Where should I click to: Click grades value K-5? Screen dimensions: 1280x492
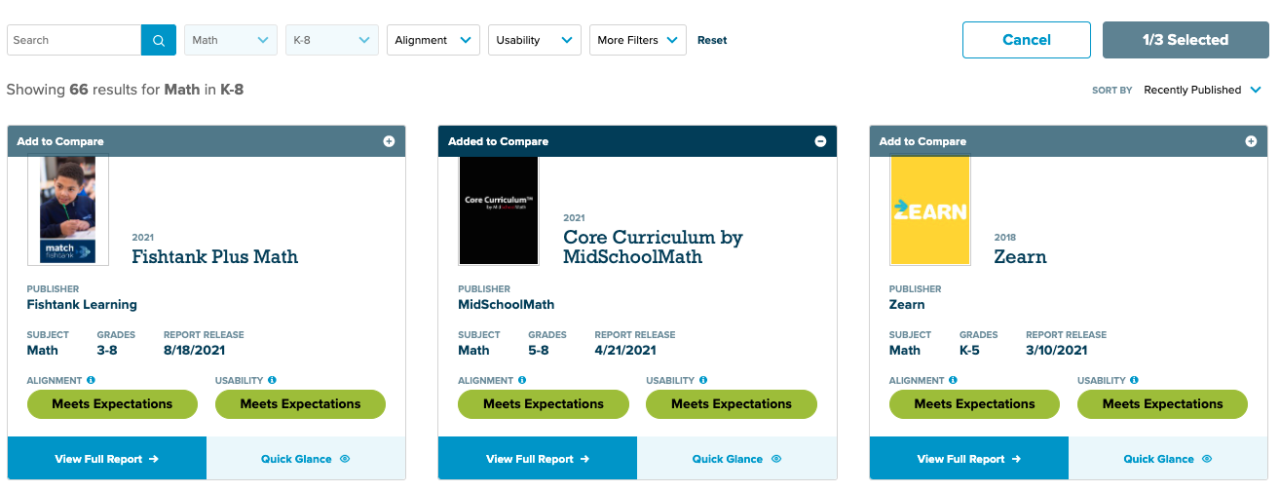[x=970, y=350]
